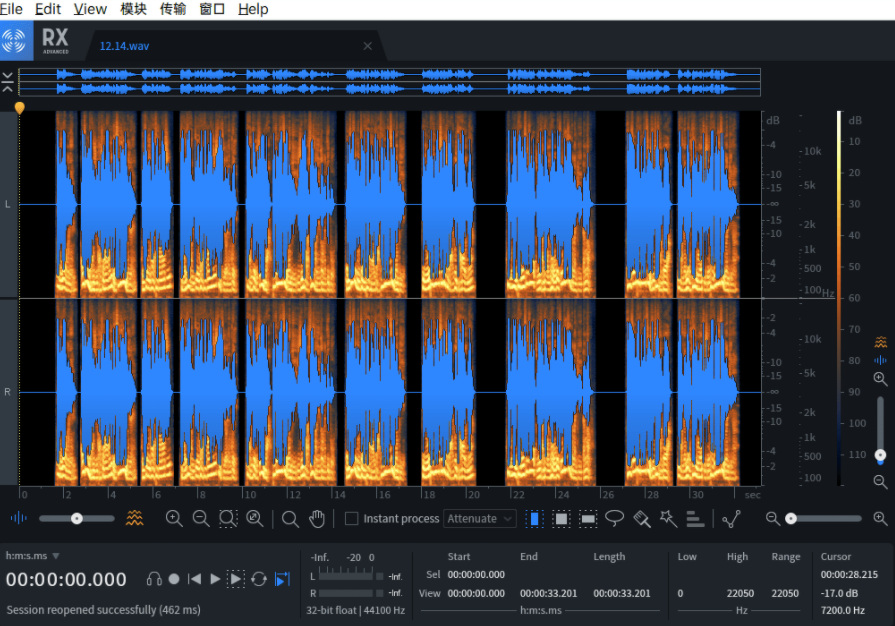Select the frequency selection tool
The image size is (895, 626).
tap(588, 518)
